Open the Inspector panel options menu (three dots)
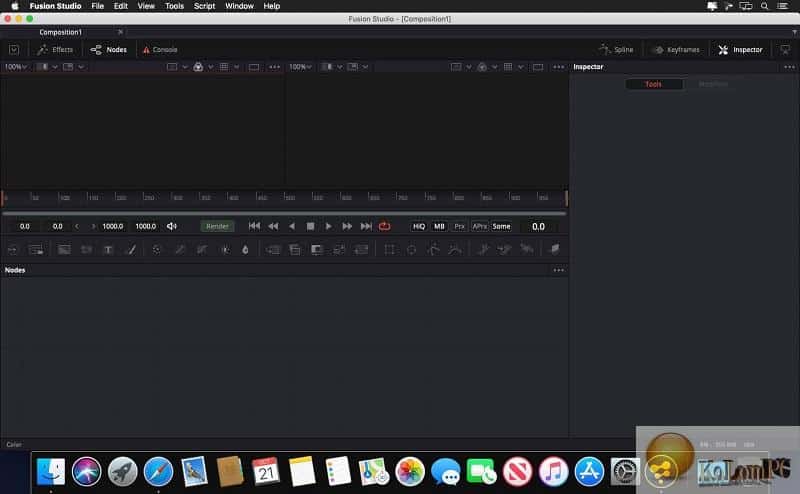Image resolution: width=800 pixels, height=494 pixels. click(x=789, y=67)
